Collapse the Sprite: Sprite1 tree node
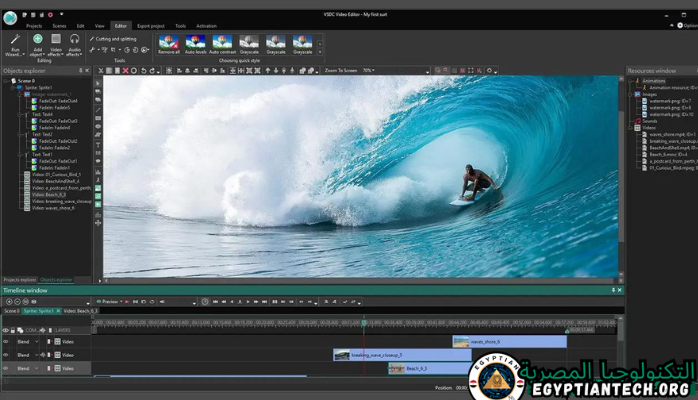The image size is (698, 400). coord(13,88)
